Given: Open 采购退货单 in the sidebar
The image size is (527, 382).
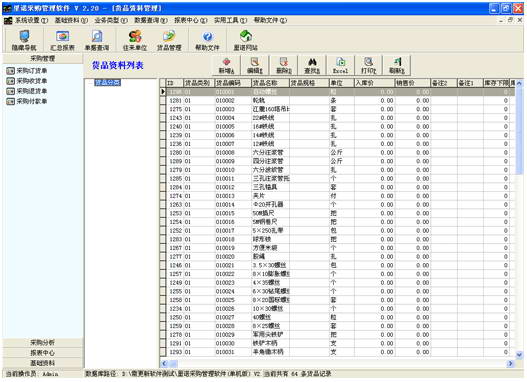Looking at the screenshot, I should coord(27,91).
